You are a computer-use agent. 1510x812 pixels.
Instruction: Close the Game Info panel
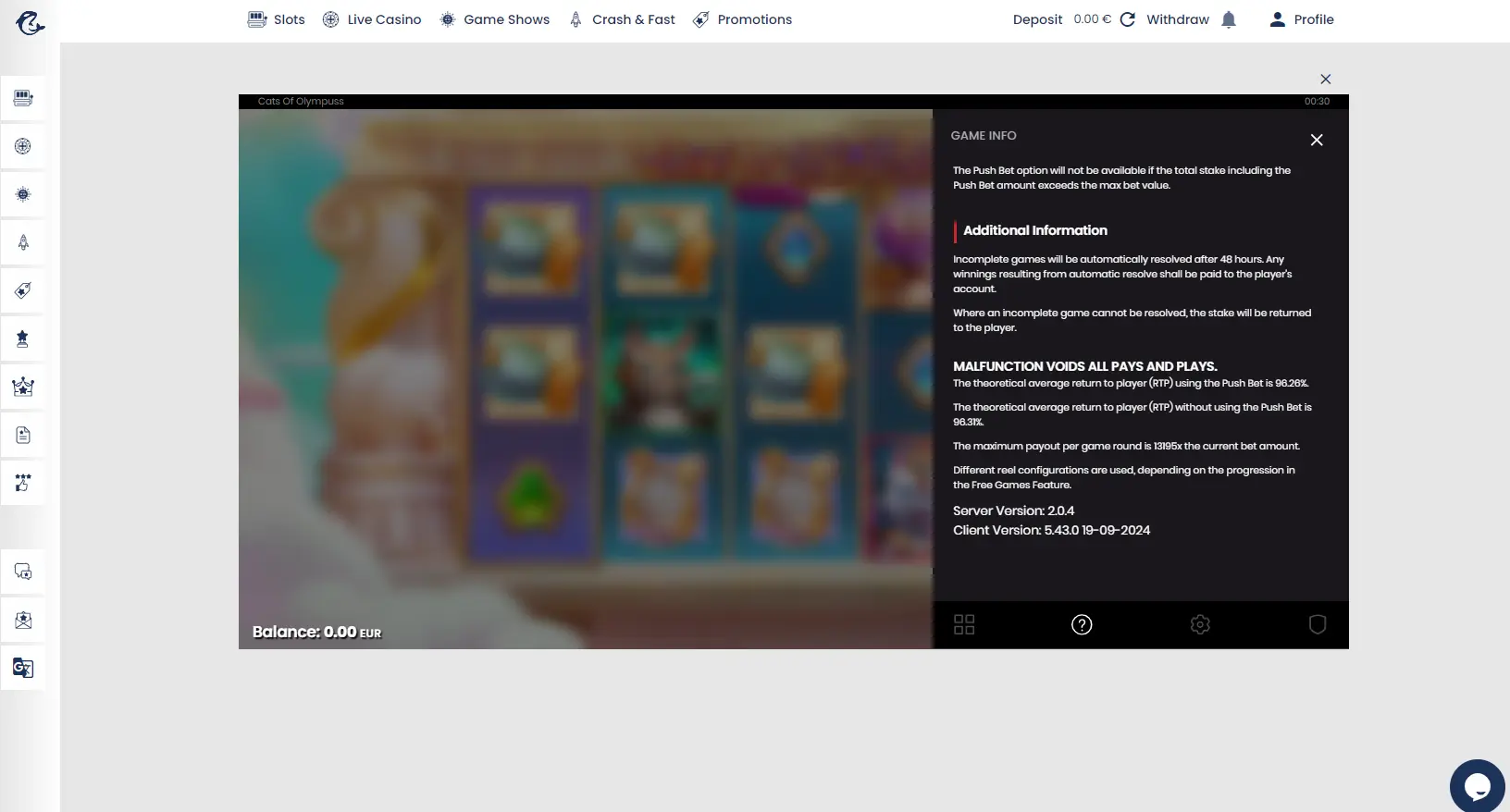[1317, 140]
